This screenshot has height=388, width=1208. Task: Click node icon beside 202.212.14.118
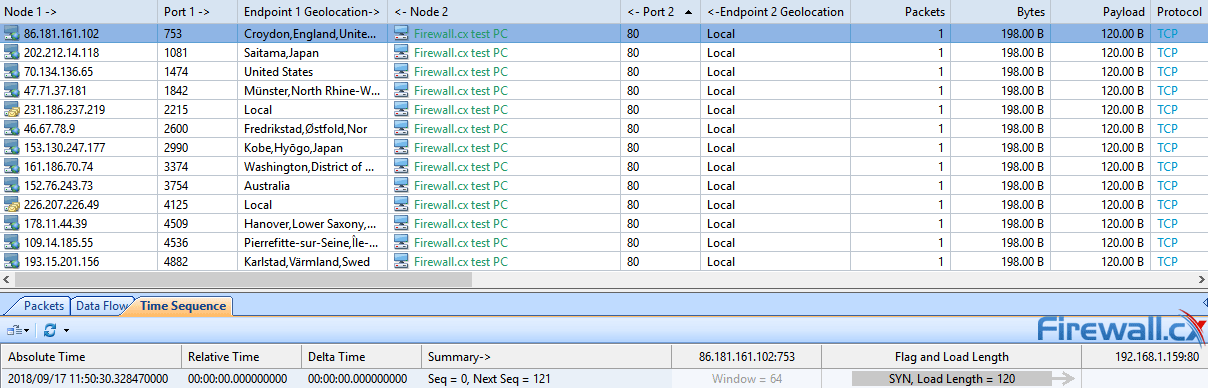pos(12,53)
